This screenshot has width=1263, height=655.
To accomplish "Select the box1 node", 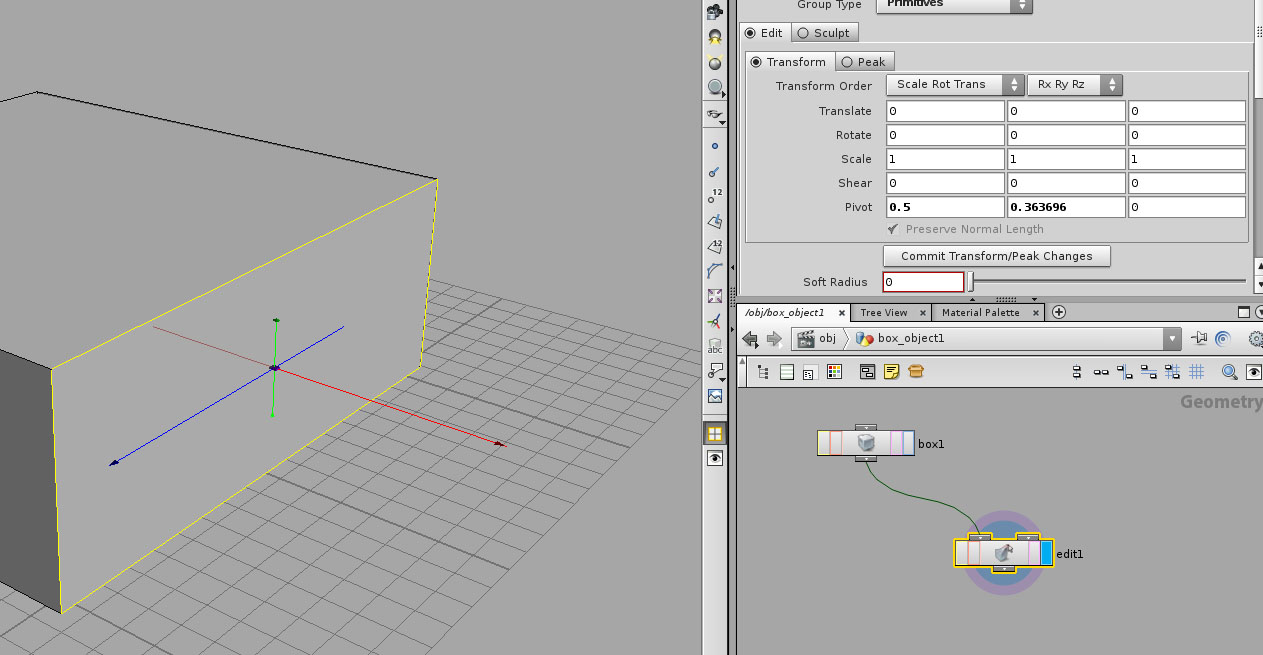I will pyautogui.click(x=866, y=443).
